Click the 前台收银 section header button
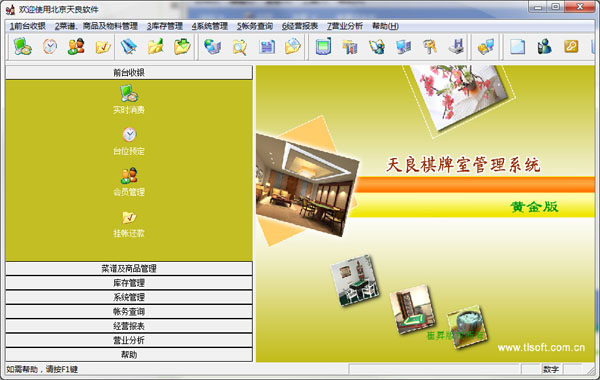Image resolution: width=600 pixels, height=380 pixels. coord(129,73)
